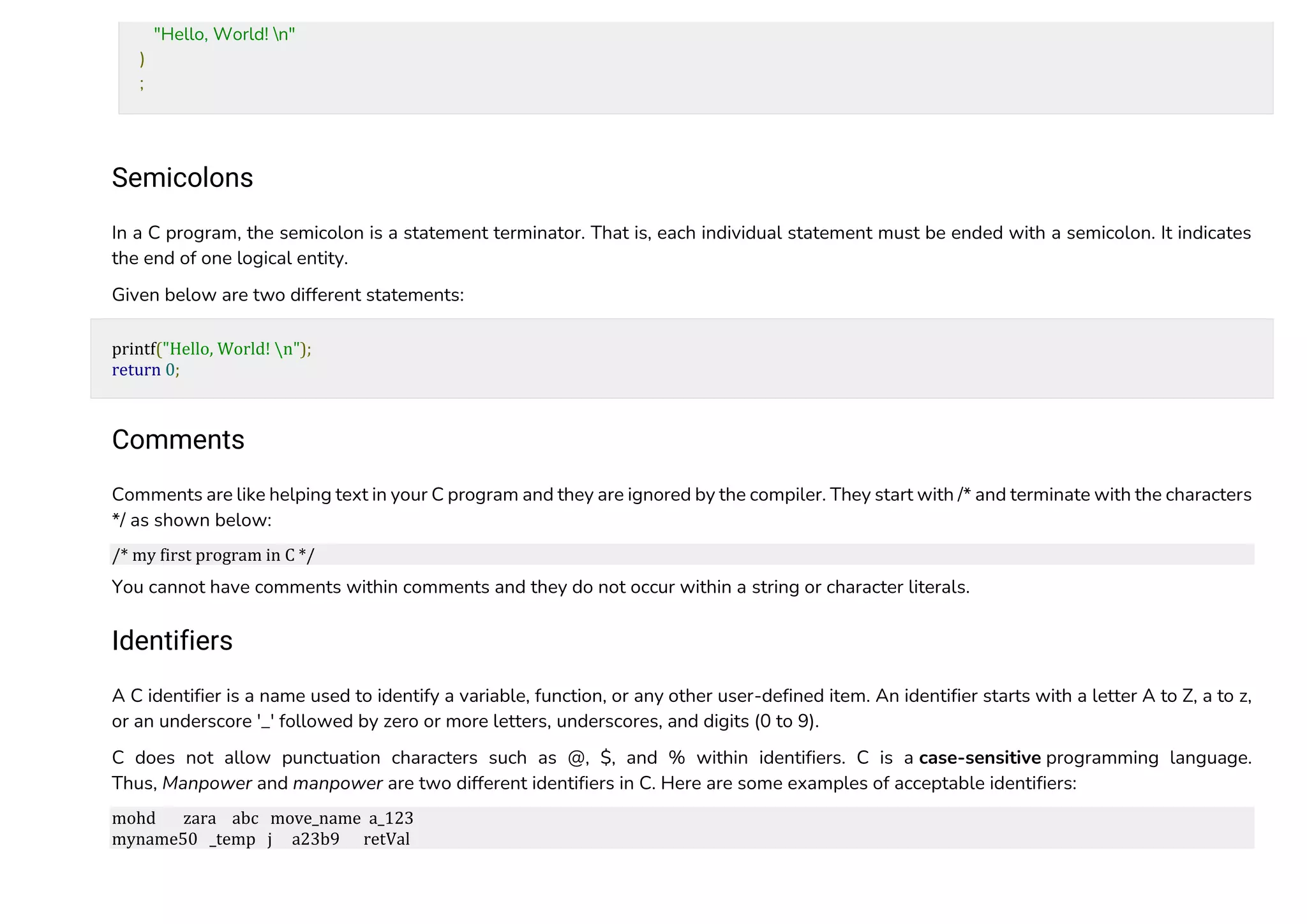Click the "zara" identifier example
Image resolution: width=1307 pixels, height=924 pixels.
click(199, 819)
